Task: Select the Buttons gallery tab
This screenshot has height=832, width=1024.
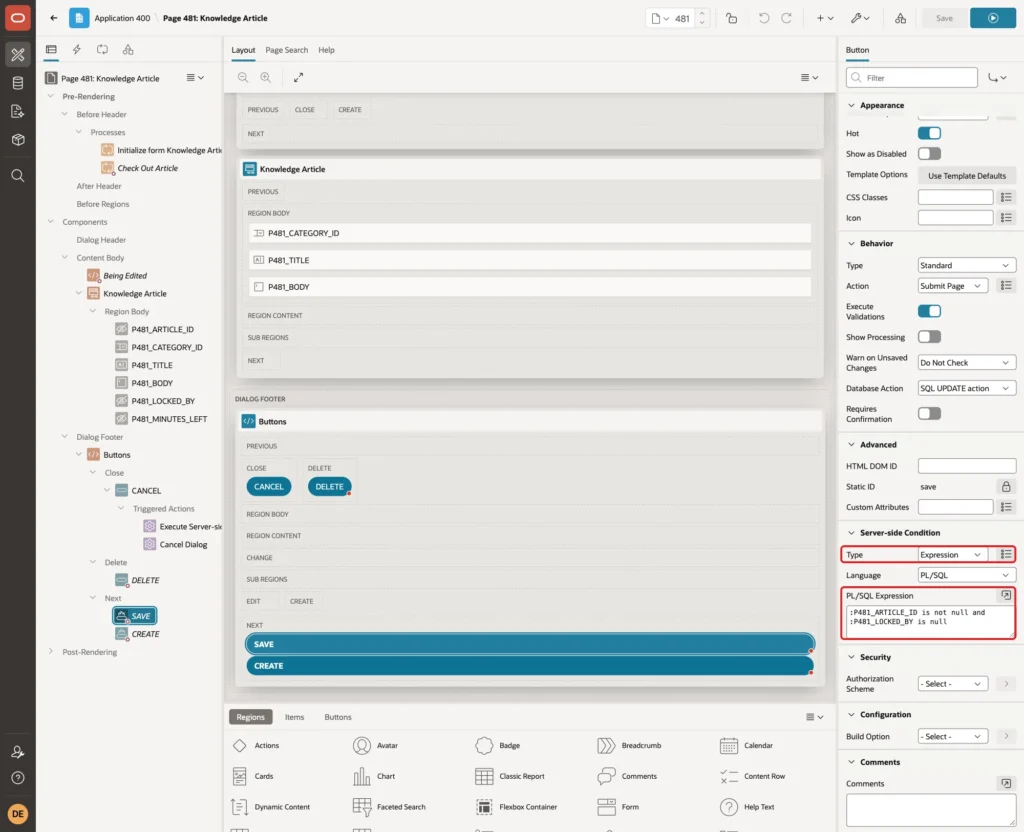Action: [x=338, y=717]
